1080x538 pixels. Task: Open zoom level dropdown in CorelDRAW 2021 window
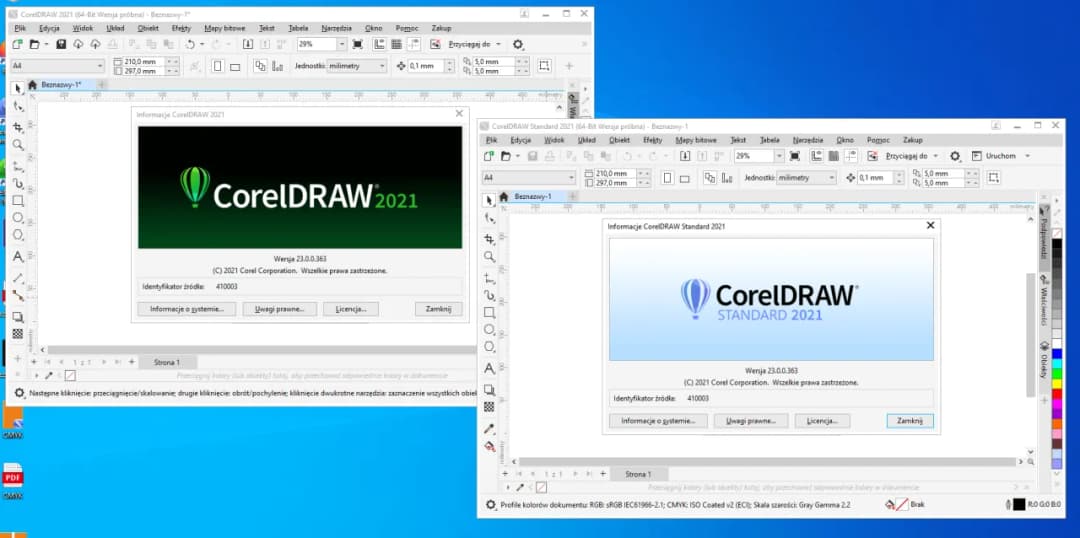[342, 44]
